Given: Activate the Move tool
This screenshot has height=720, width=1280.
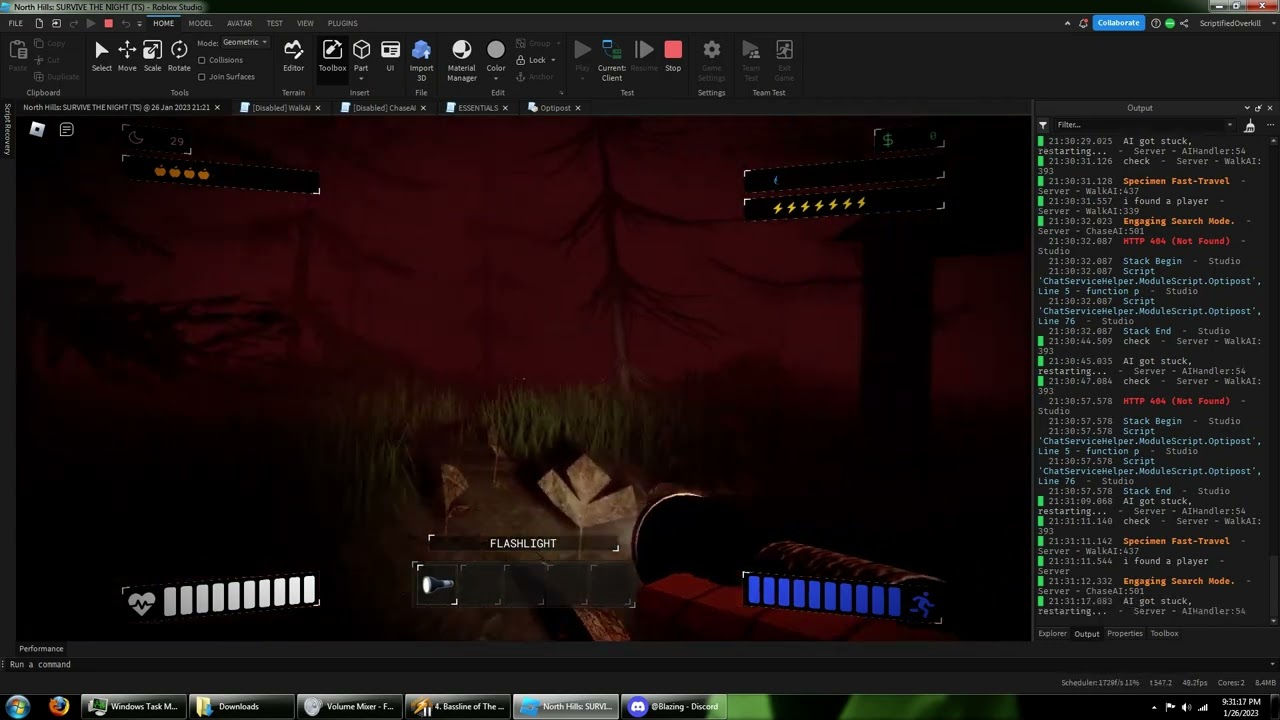Looking at the screenshot, I should point(127,56).
